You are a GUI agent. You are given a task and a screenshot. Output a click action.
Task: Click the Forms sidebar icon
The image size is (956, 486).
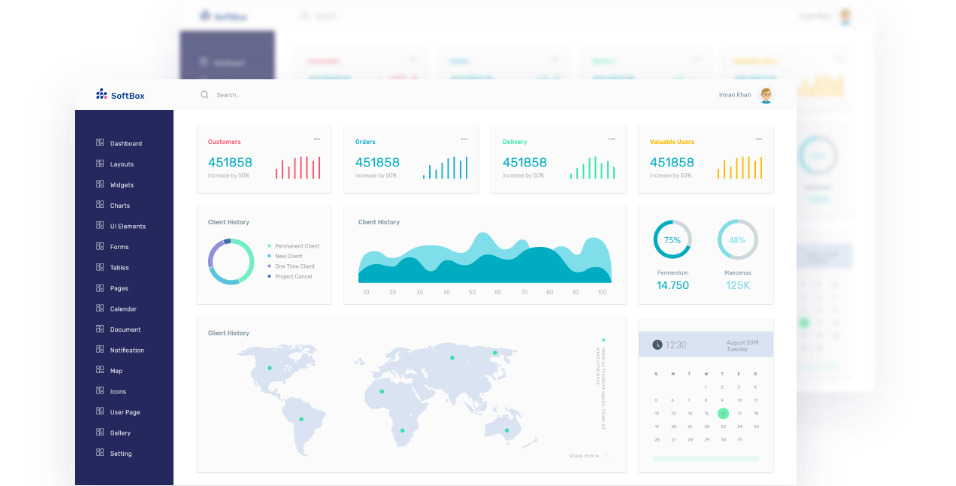100,246
